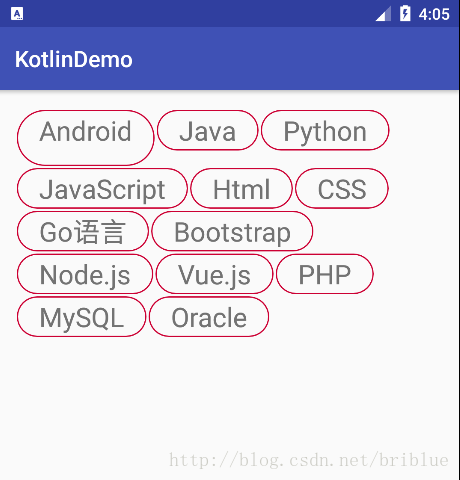Pick the CSS tag
Viewport: 460px width, 480px height.
(x=342, y=188)
